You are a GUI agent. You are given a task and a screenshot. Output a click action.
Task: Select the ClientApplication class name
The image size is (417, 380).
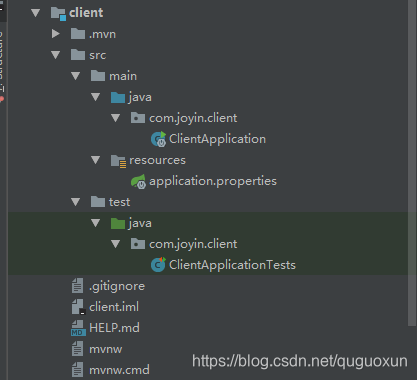tap(217, 139)
